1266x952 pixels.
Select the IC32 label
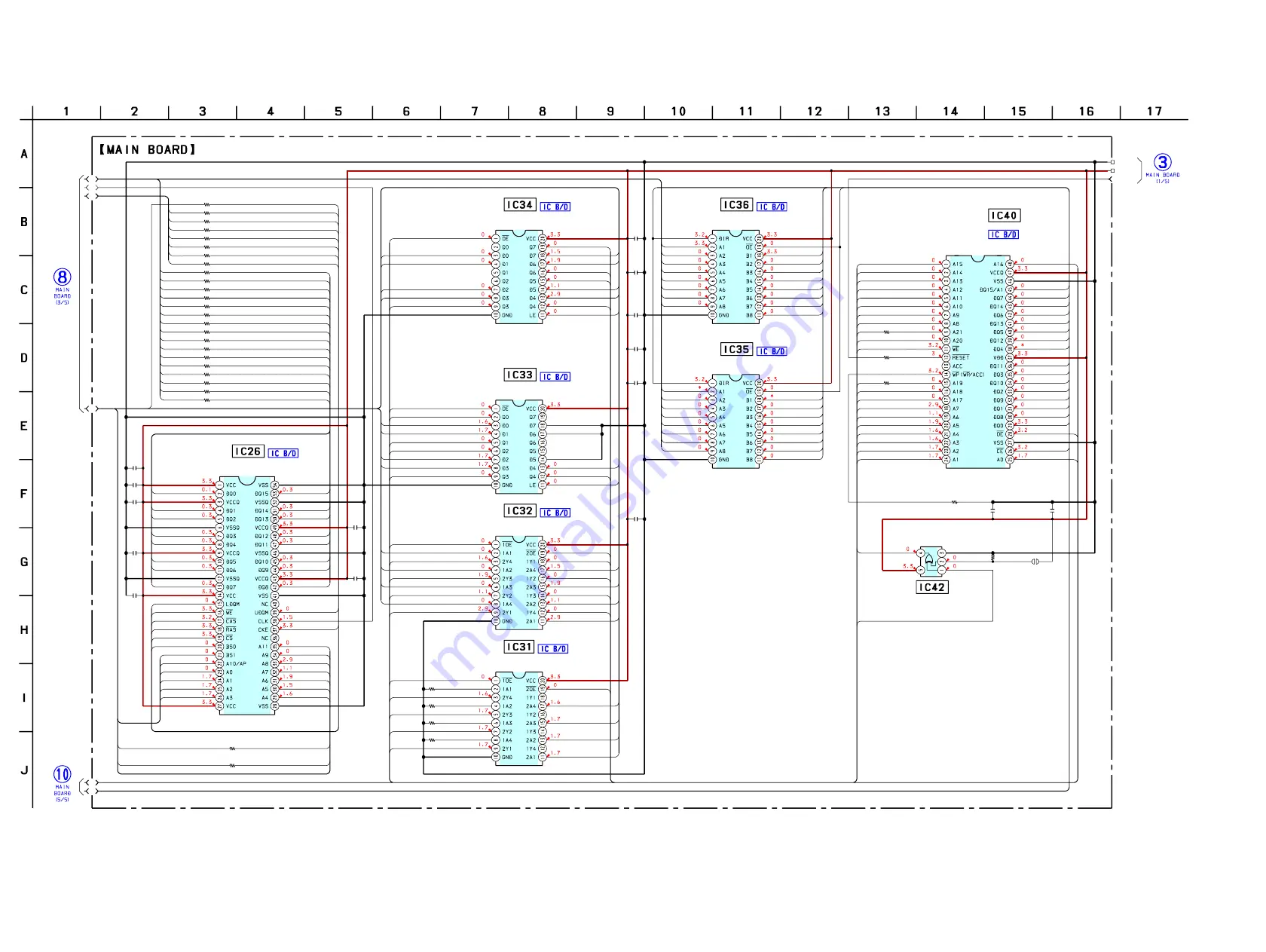pyautogui.click(x=520, y=511)
